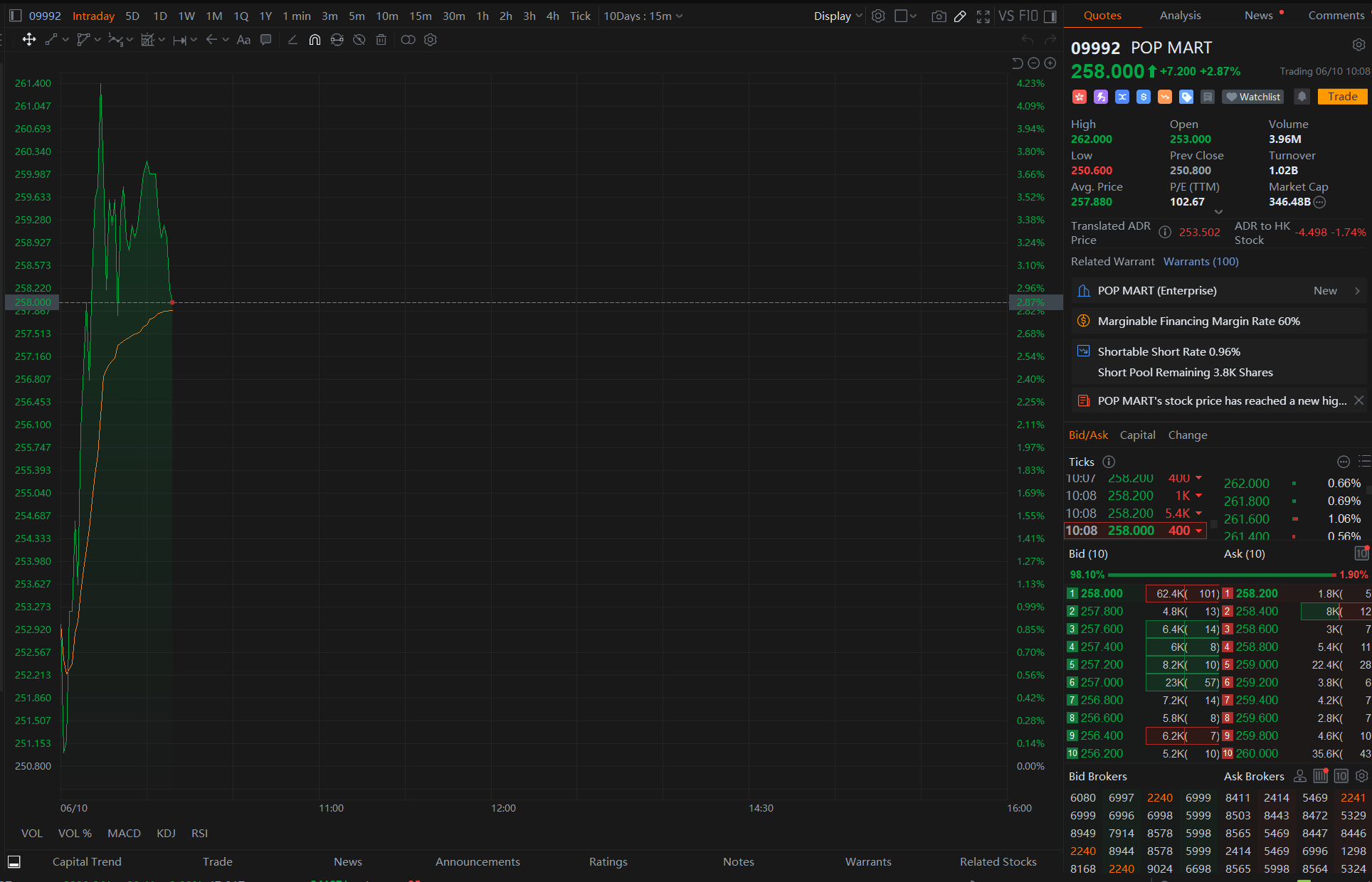Click the red Hong Kong market badge
Image resolution: width=1372 pixels, height=882 pixels.
click(x=1080, y=97)
